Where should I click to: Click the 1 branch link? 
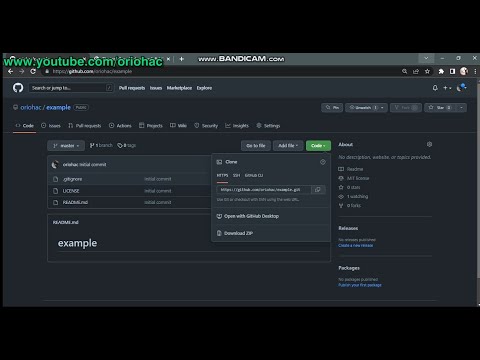(x=101, y=145)
